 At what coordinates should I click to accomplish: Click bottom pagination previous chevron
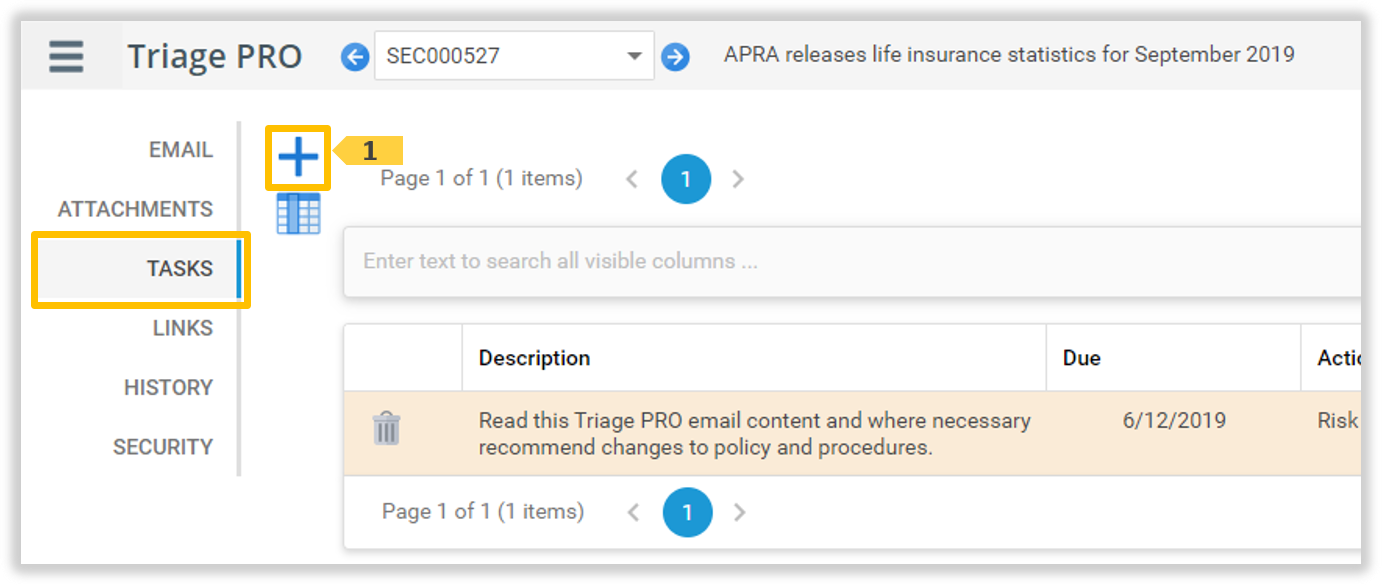(633, 512)
